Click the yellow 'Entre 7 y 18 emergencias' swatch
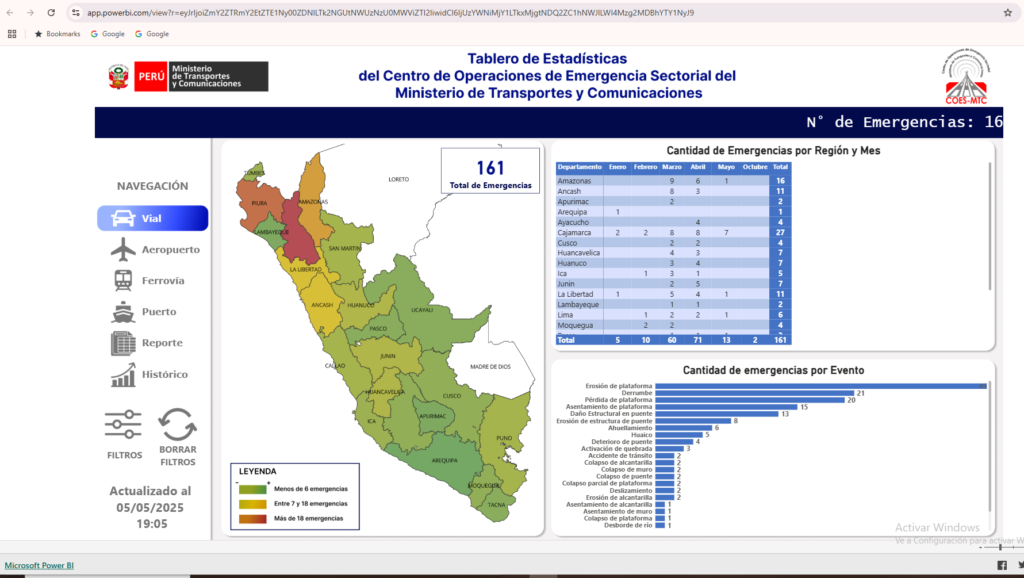This screenshot has width=1024, height=578. pyautogui.click(x=253, y=504)
